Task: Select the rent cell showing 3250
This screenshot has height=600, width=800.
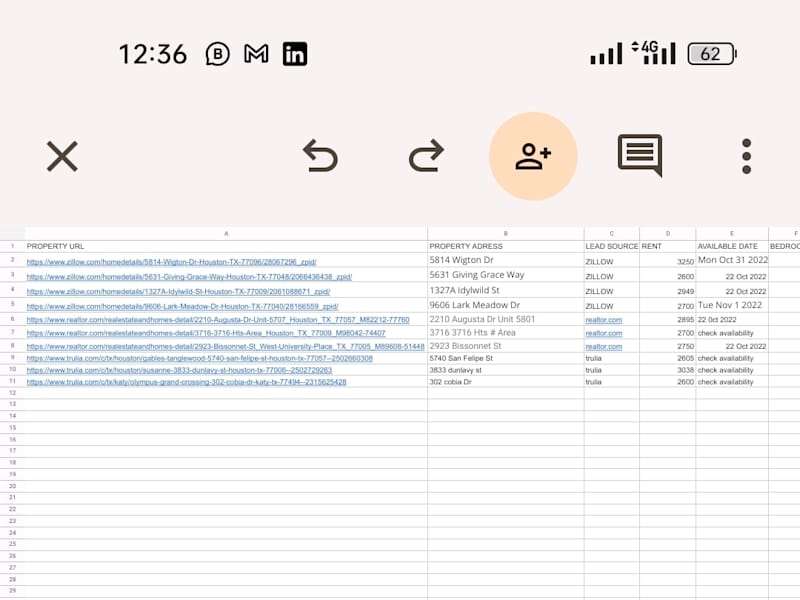Action: (x=667, y=261)
